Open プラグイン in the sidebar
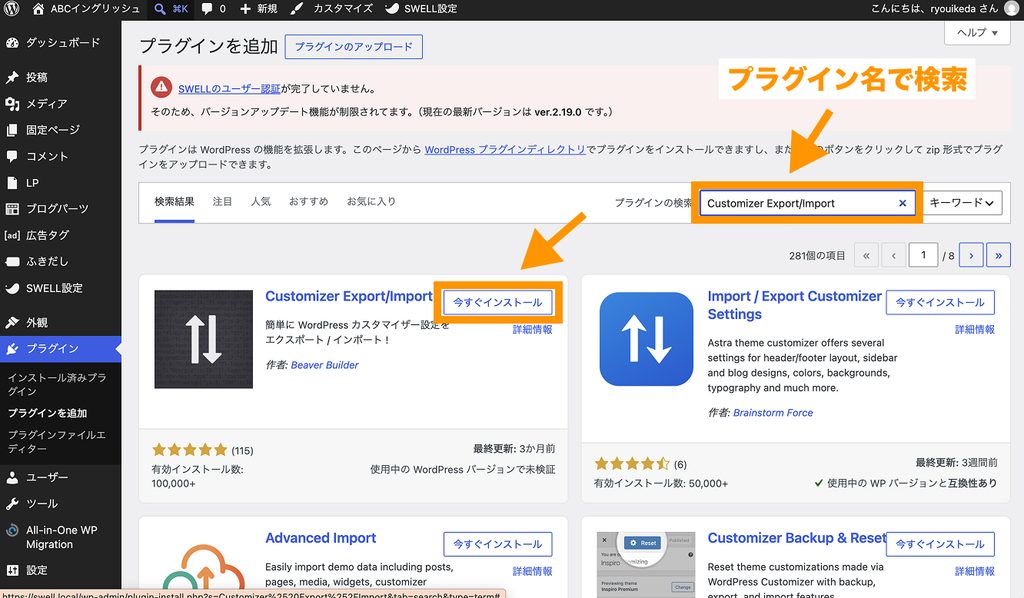The width and height of the screenshot is (1024, 598). click(x=60, y=349)
